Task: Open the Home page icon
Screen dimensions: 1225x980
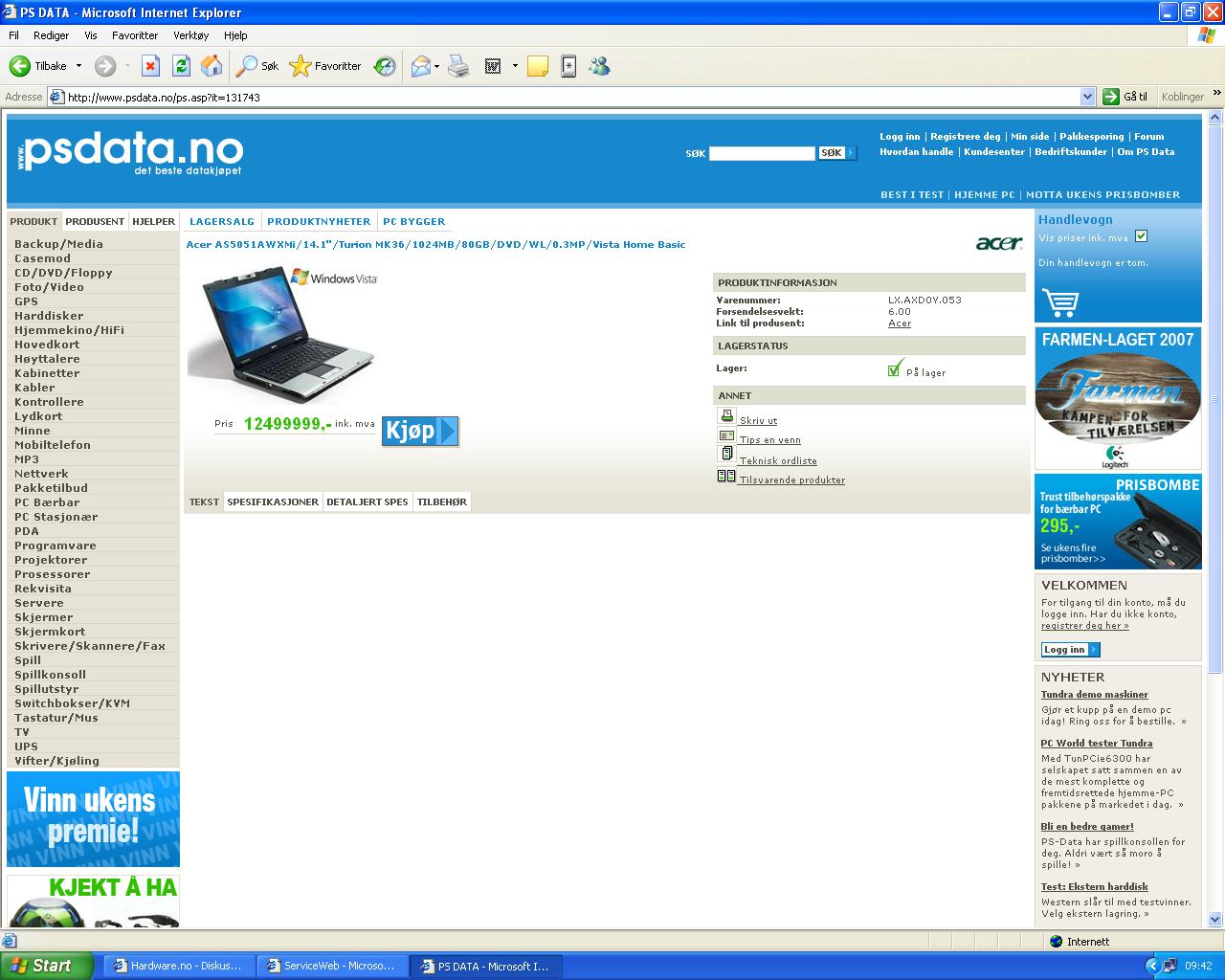Action: pyautogui.click(x=212, y=66)
